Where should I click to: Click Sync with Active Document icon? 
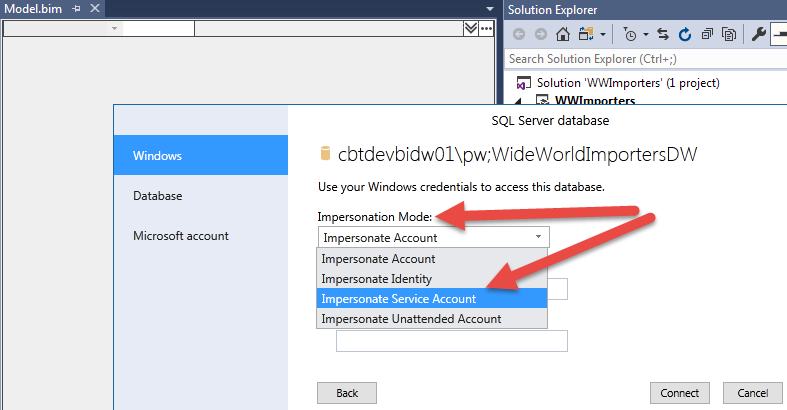point(662,34)
